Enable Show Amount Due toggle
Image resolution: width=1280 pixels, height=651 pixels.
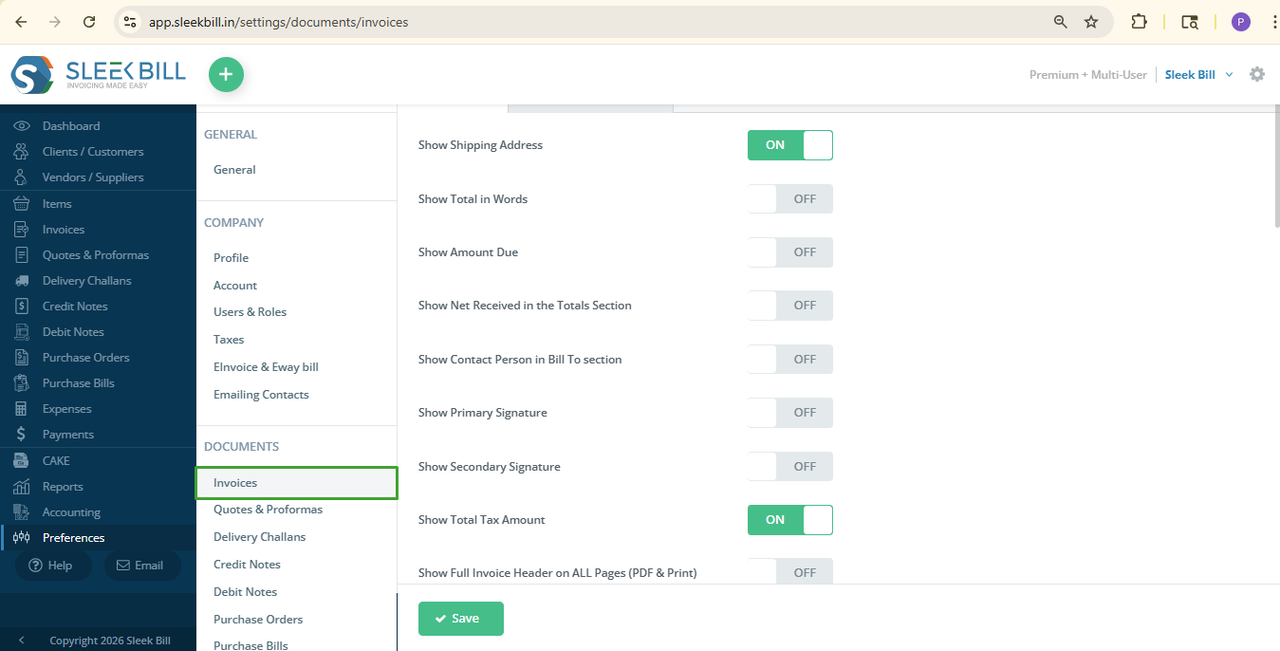click(x=790, y=252)
